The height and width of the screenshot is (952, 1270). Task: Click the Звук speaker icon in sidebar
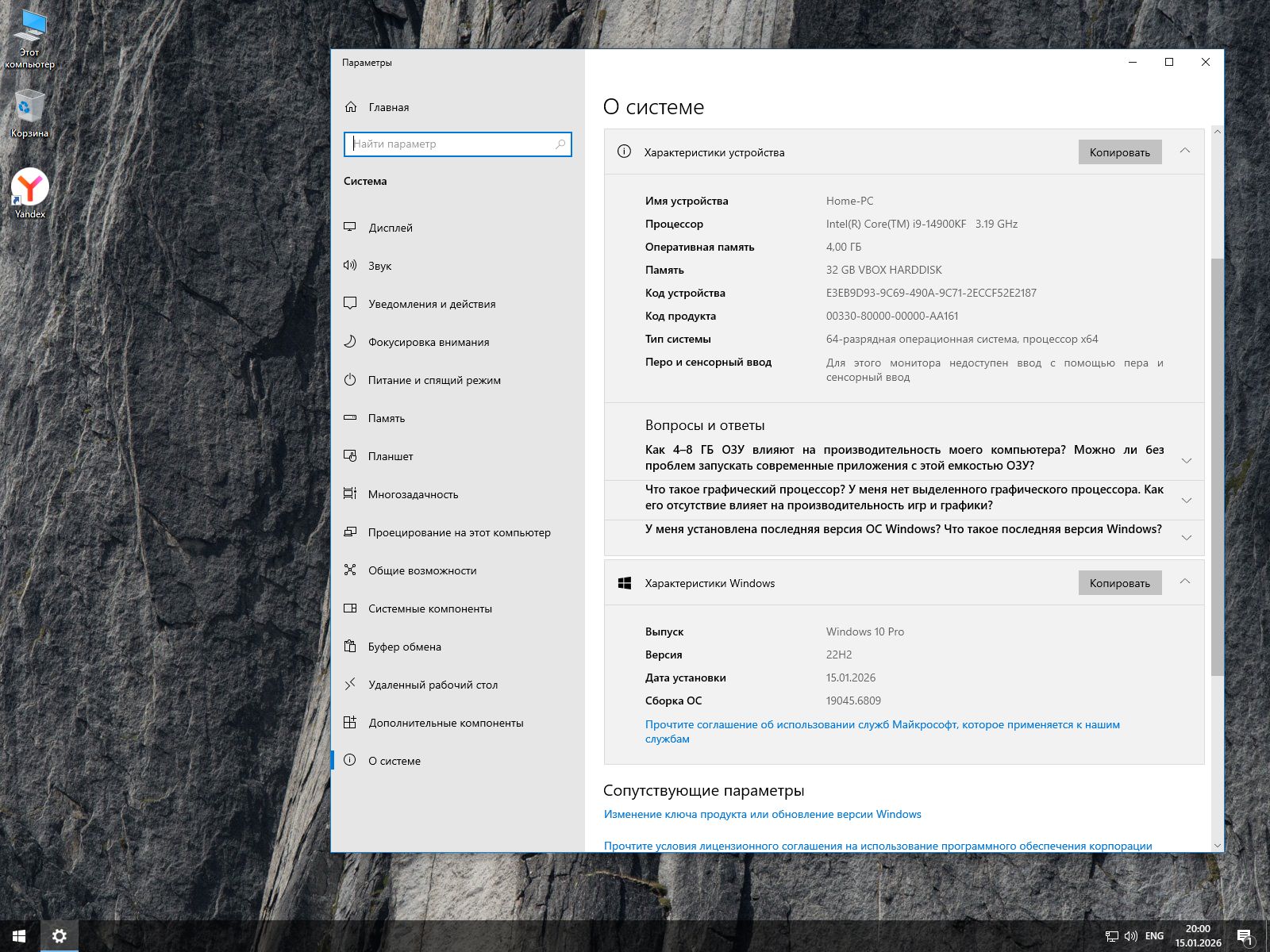pos(350,266)
